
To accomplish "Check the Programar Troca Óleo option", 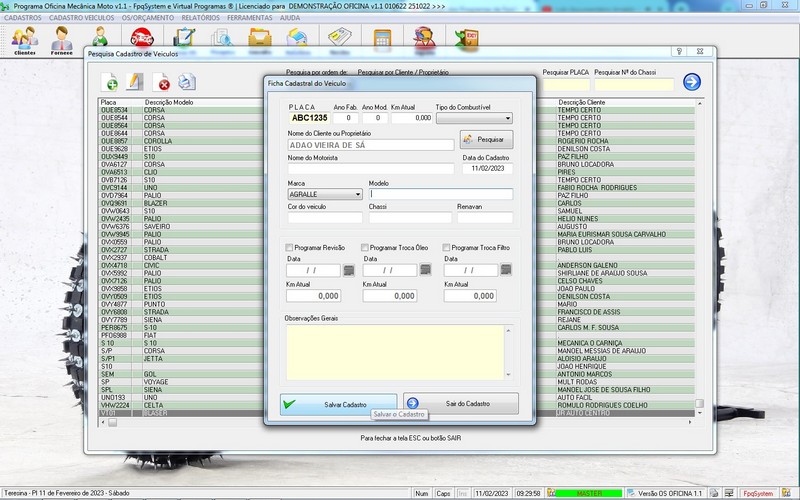I will pyautogui.click(x=365, y=247).
